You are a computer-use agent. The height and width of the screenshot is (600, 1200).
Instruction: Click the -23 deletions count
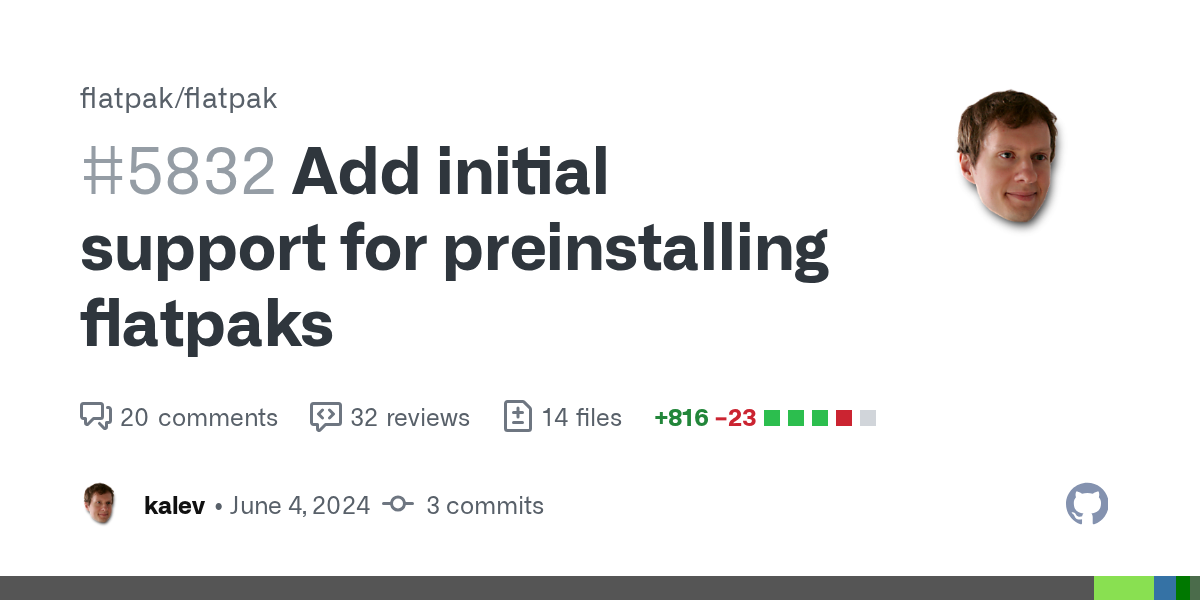tap(735, 417)
